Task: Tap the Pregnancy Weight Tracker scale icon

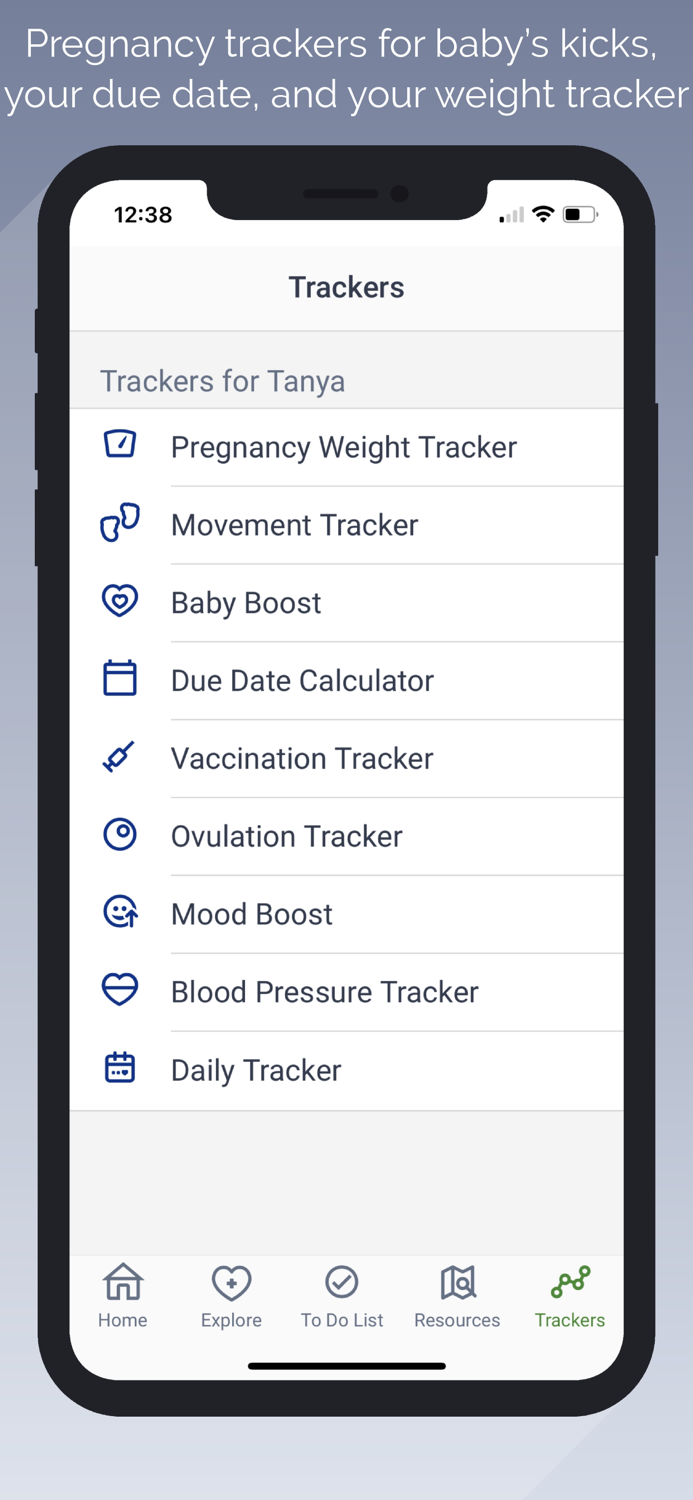Action: tap(120, 444)
